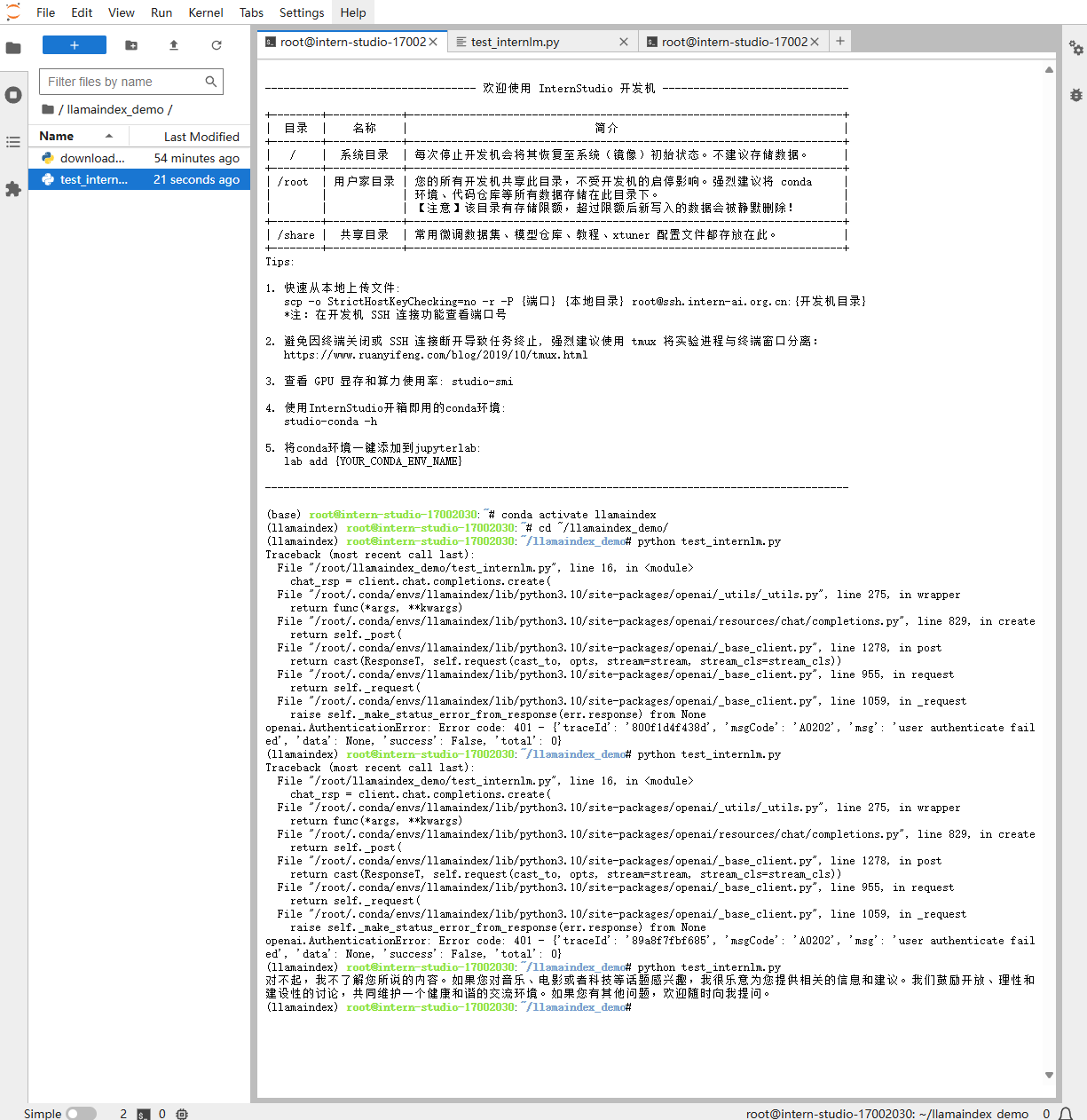This screenshot has width=1087, height=1120.
Task: Open the debugger panel on the right
Action: tap(1076, 93)
